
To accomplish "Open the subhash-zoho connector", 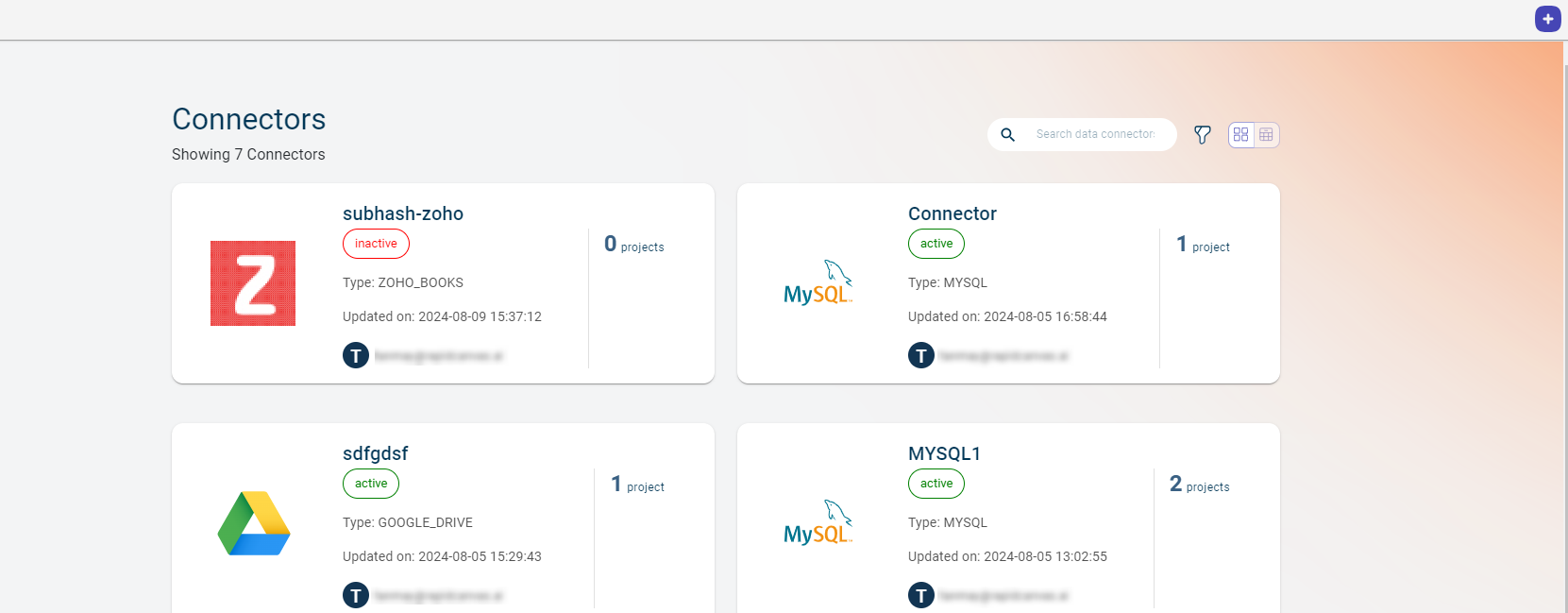I will (x=403, y=213).
